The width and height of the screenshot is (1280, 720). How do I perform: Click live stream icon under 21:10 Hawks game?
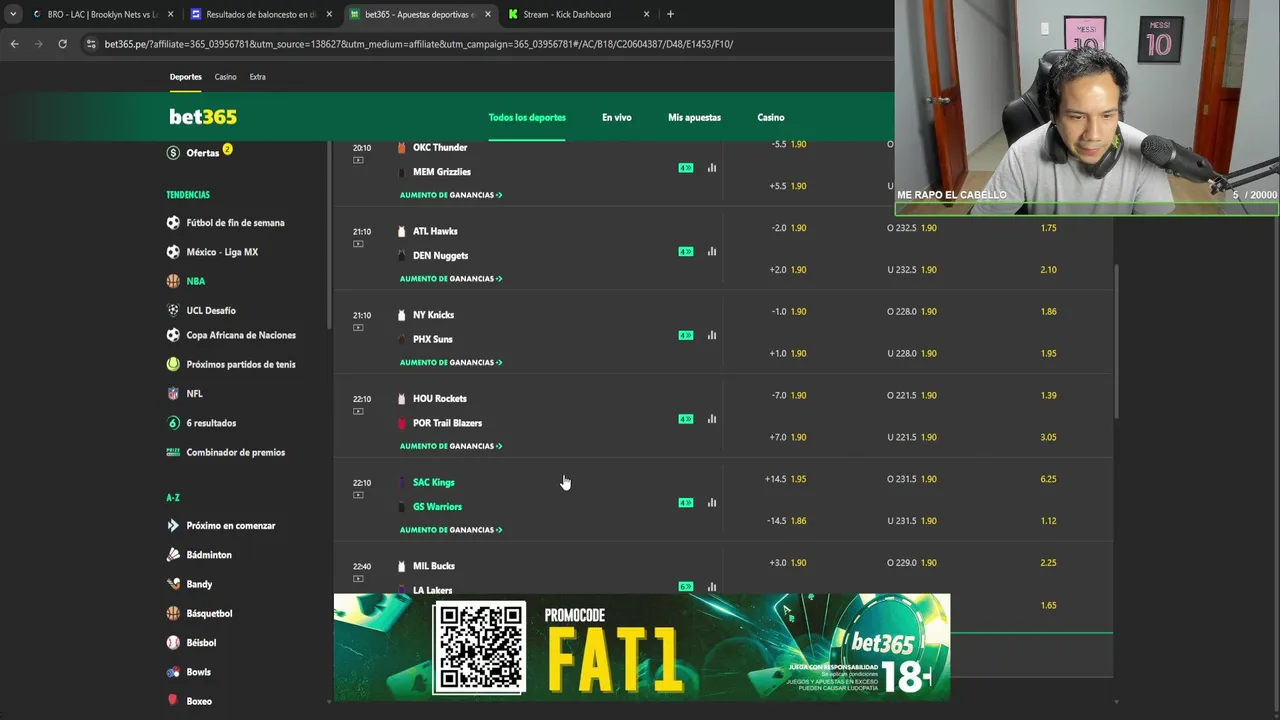coord(358,244)
